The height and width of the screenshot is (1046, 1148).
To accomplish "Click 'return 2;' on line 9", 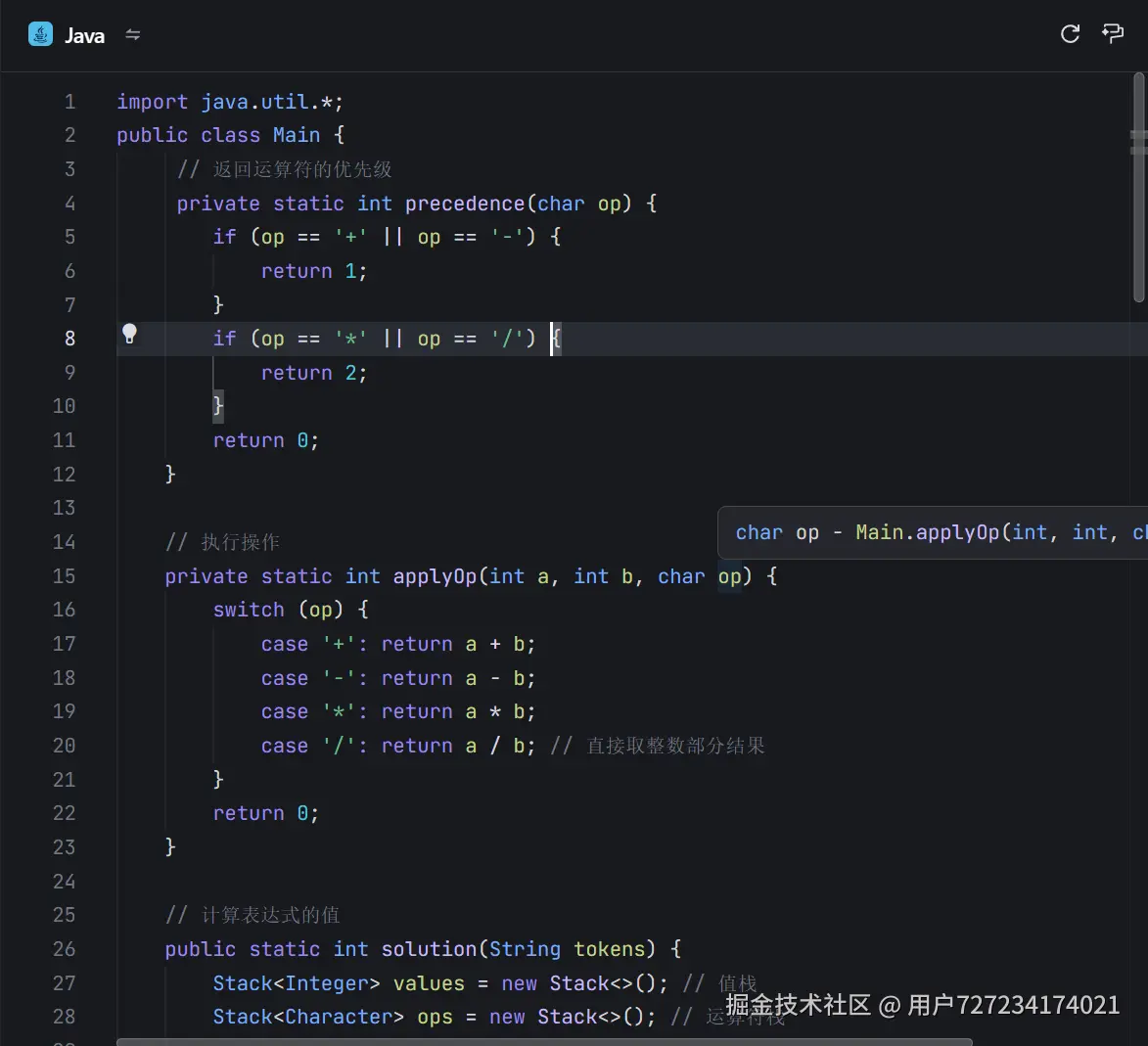I will pyautogui.click(x=314, y=373).
